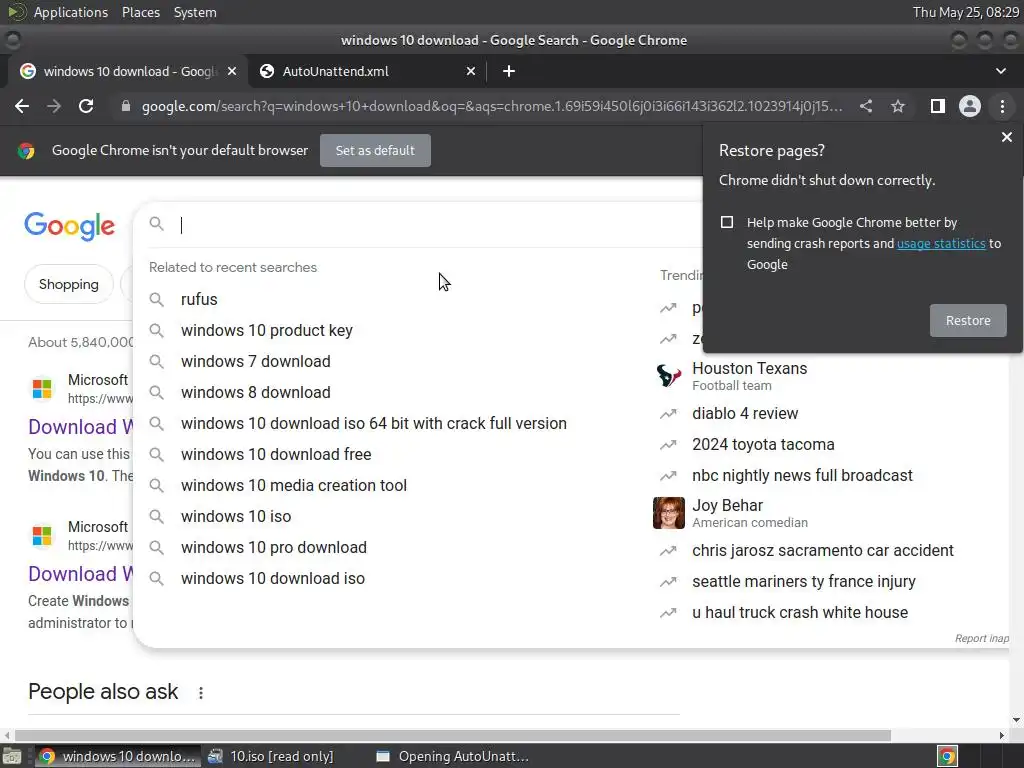Pick windows 10 download iso suggestion
The width and height of the screenshot is (1024, 768).
272,579
